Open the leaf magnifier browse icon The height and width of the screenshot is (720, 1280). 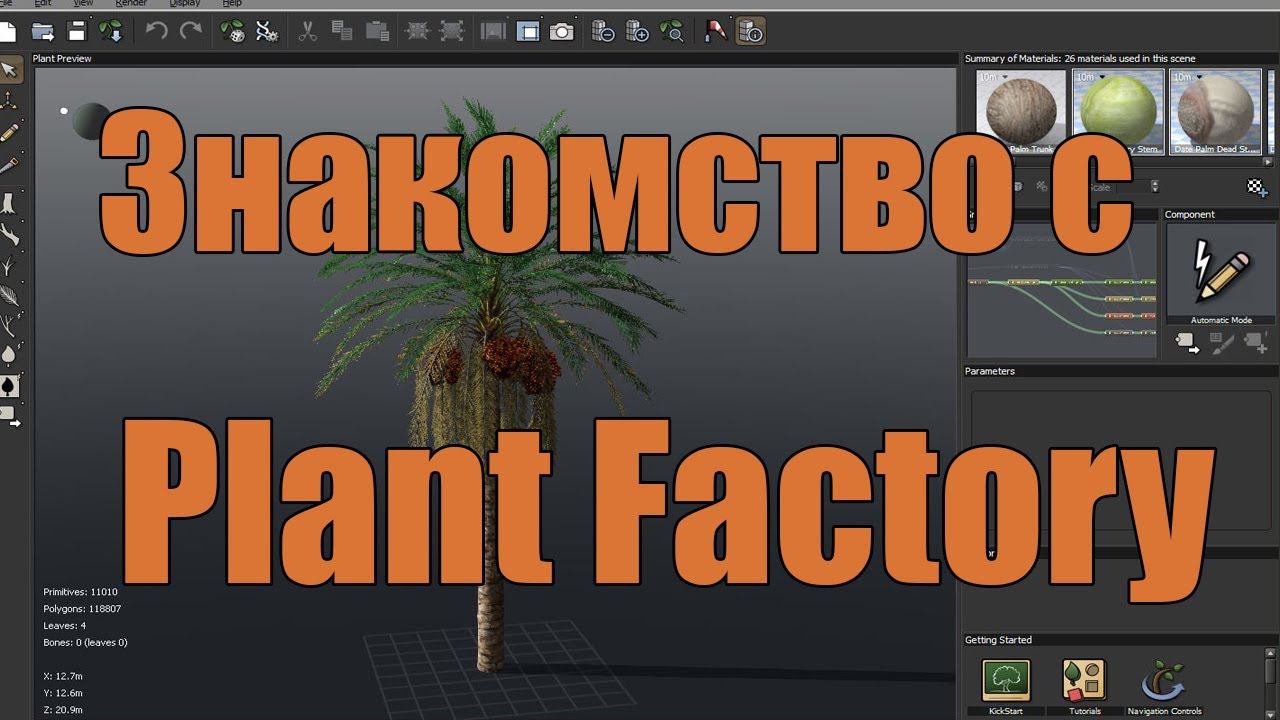coord(672,32)
